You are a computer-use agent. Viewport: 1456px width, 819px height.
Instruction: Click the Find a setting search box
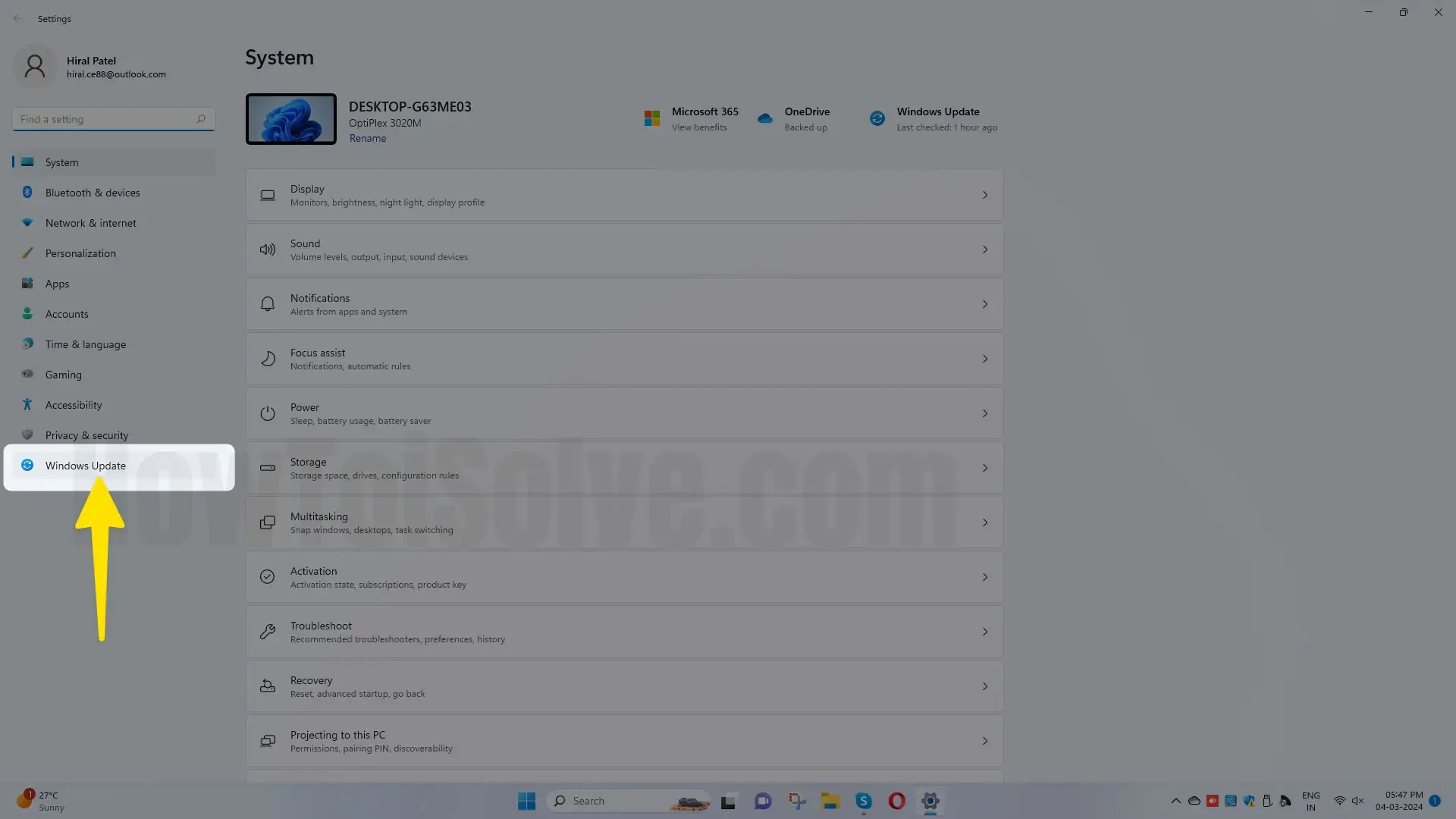114,119
